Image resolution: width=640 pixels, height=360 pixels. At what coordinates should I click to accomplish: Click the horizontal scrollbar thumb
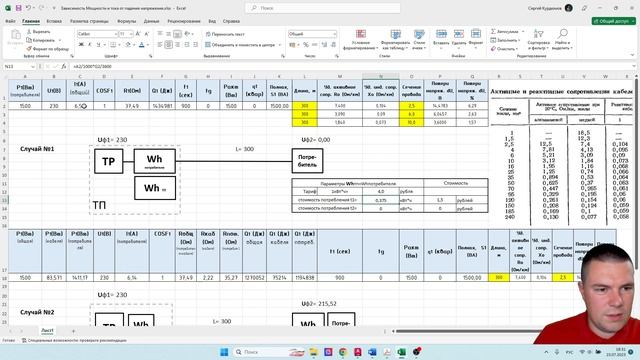[x=469, y=331]
